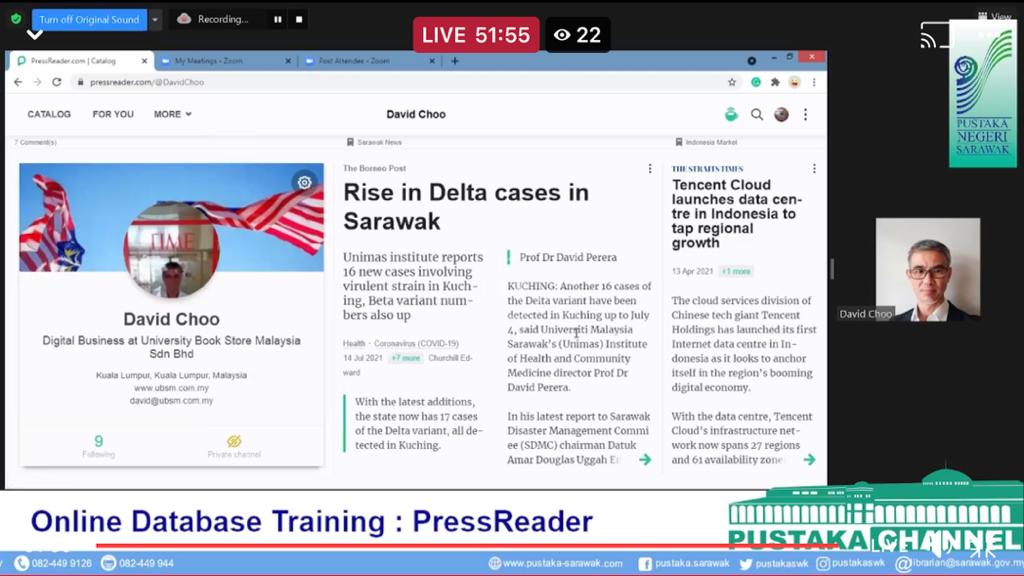Click The Borneo Post publication name
Image resolution: width=1024 pixels, height=576 pixels.
374,168
